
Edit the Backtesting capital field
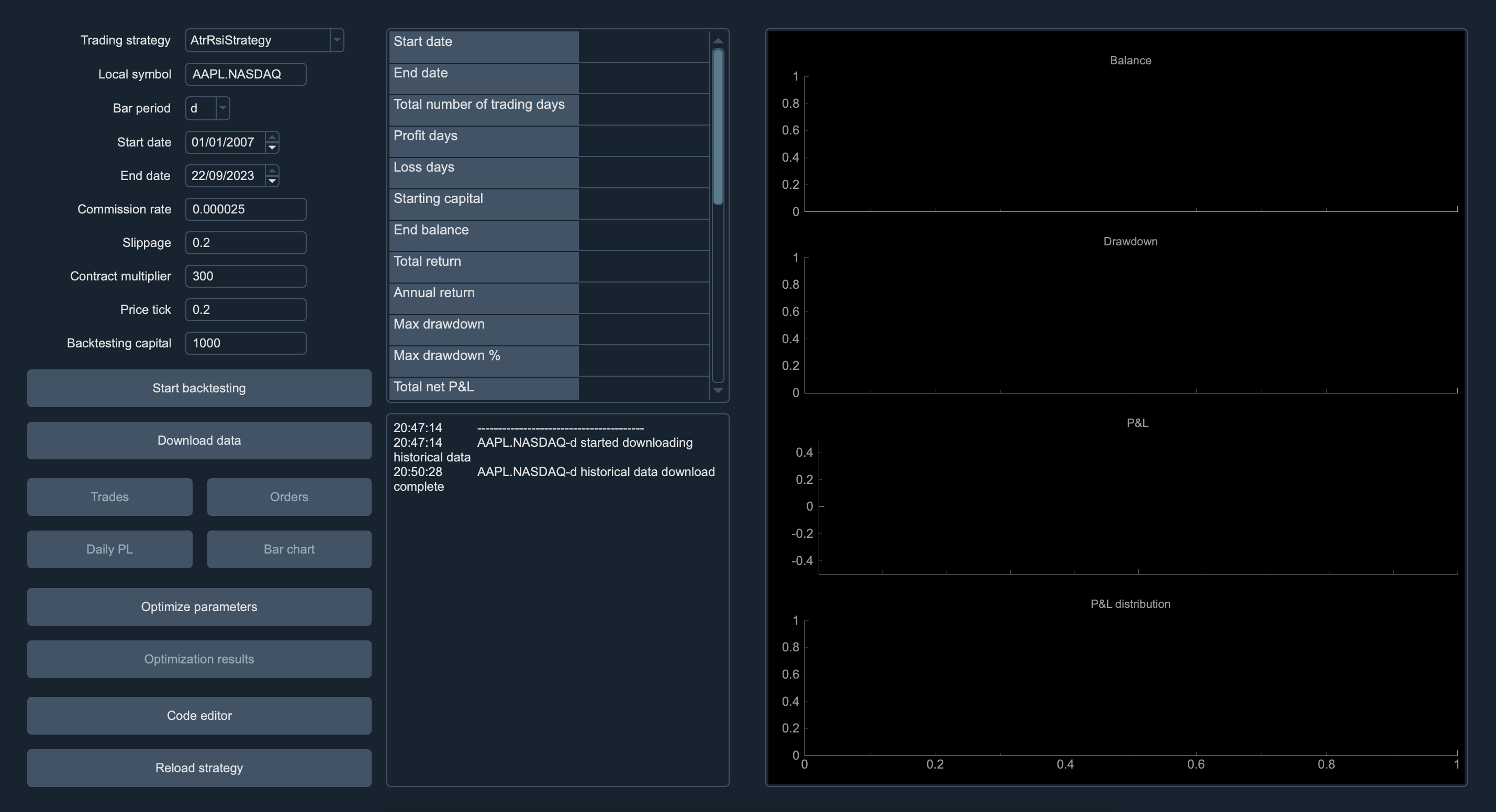pyautogui.click(x=245, y=343)
